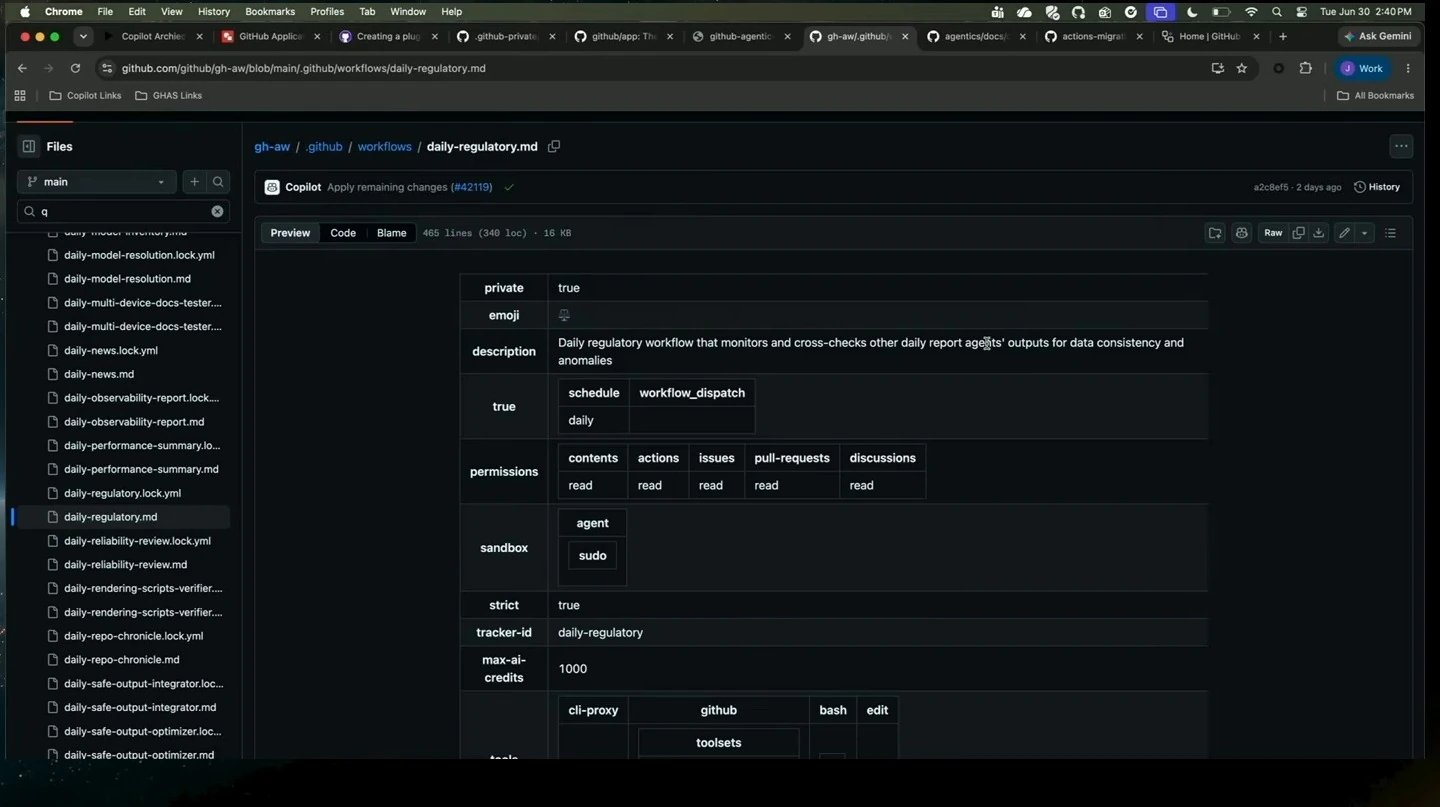1440x807 pixels.
Task: Select the Preview view tab
Action: 290,233
